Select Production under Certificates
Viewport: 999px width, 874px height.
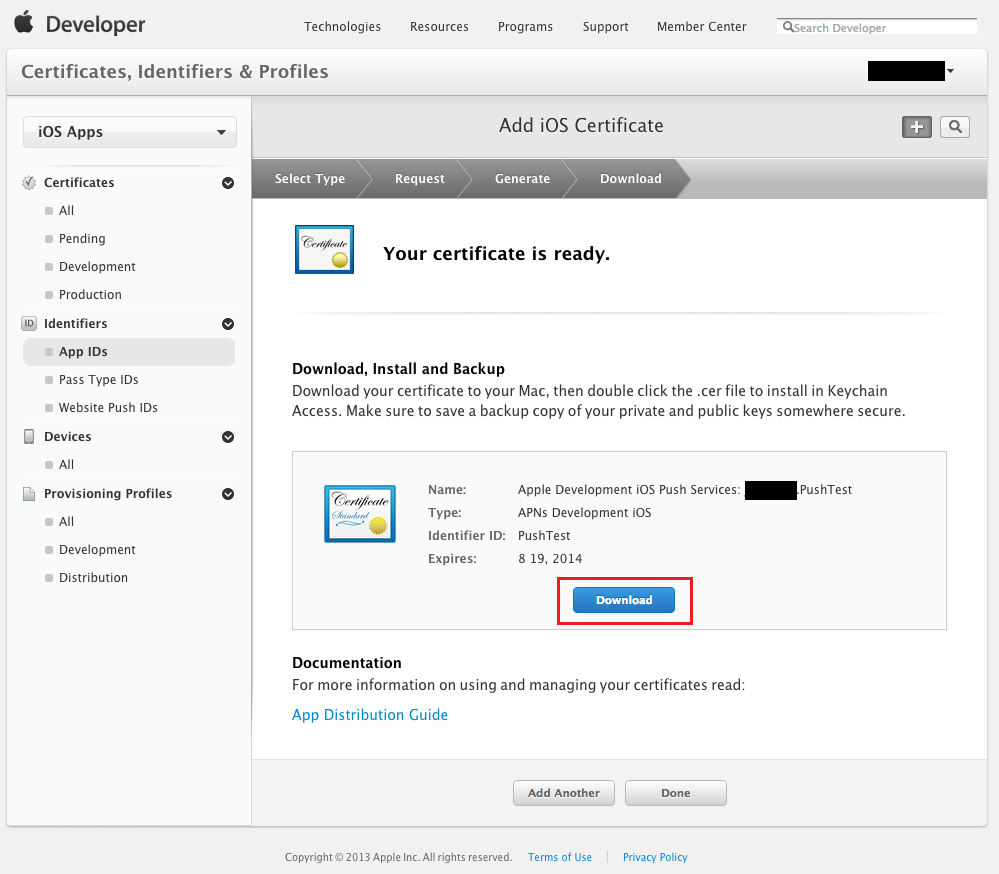pos(90,295)
